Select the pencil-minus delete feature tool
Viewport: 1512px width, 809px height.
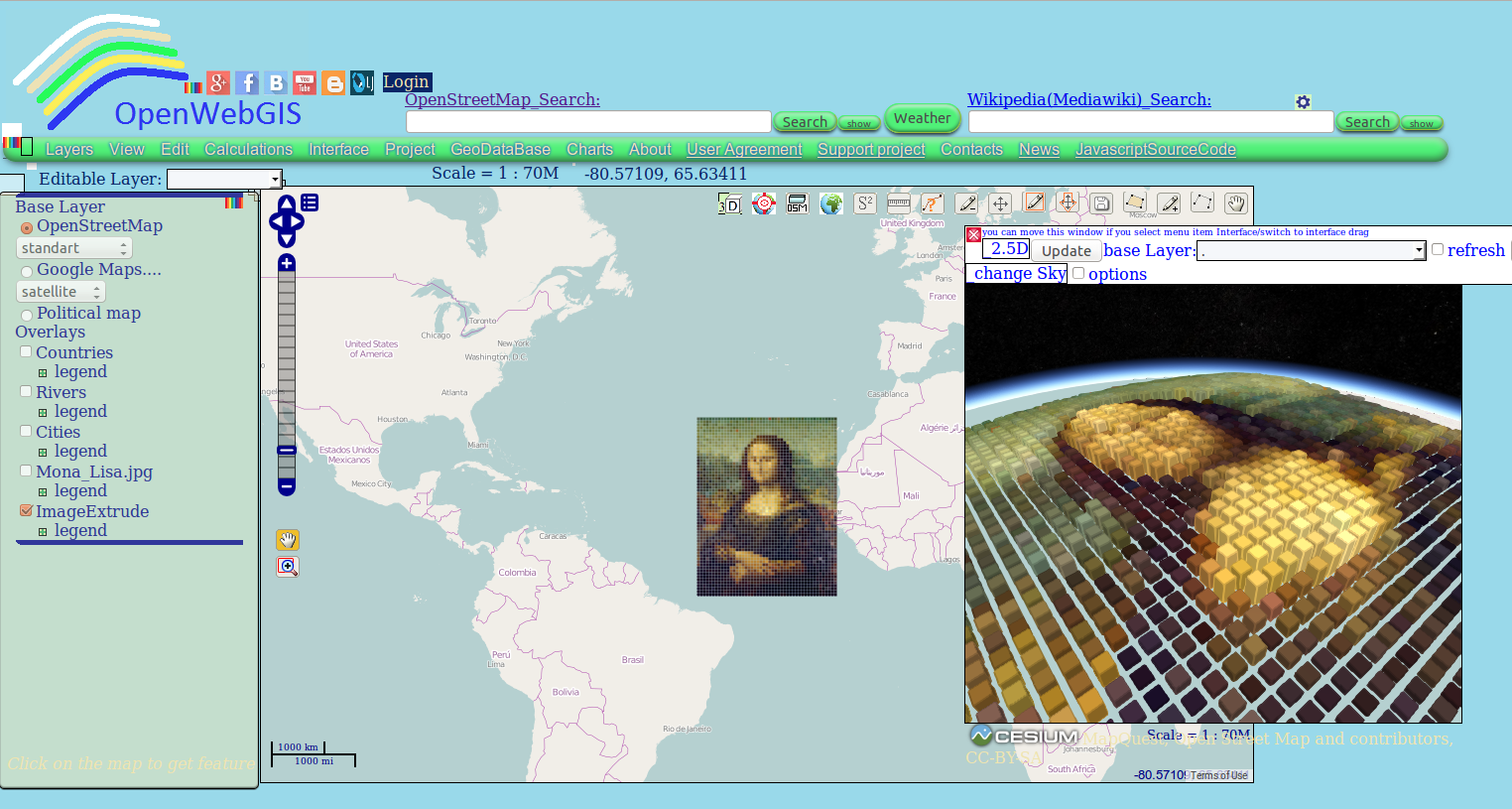(966, 203)
